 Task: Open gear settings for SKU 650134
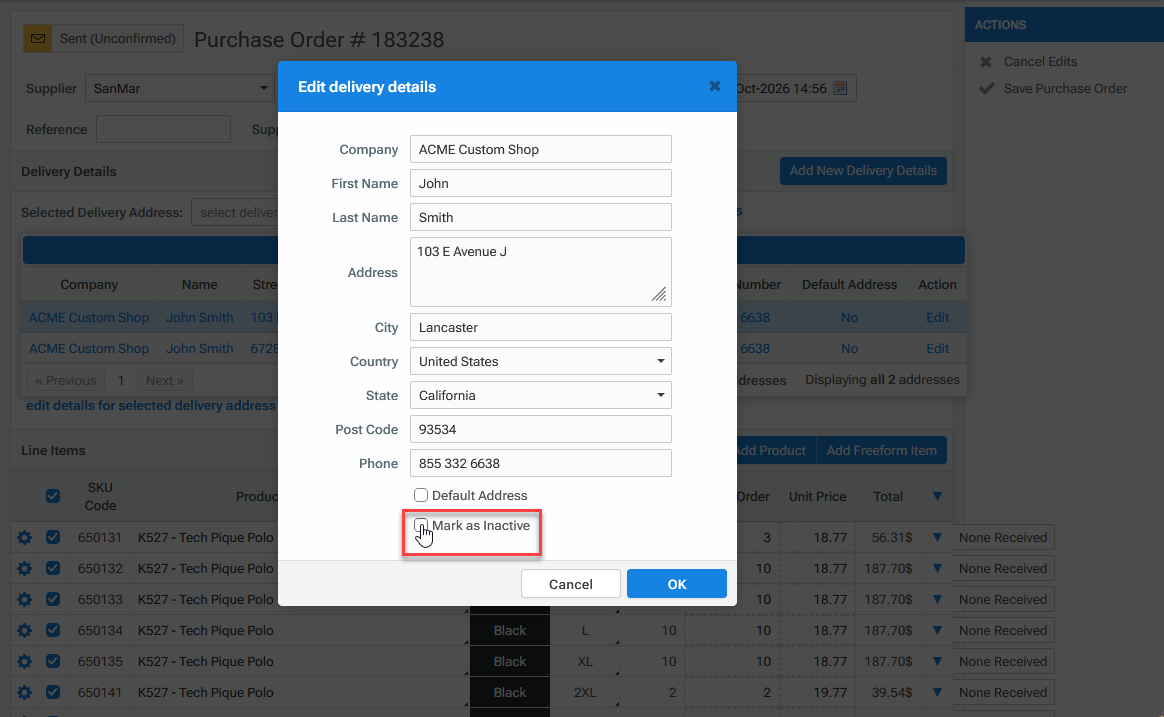tap(24, 630)
